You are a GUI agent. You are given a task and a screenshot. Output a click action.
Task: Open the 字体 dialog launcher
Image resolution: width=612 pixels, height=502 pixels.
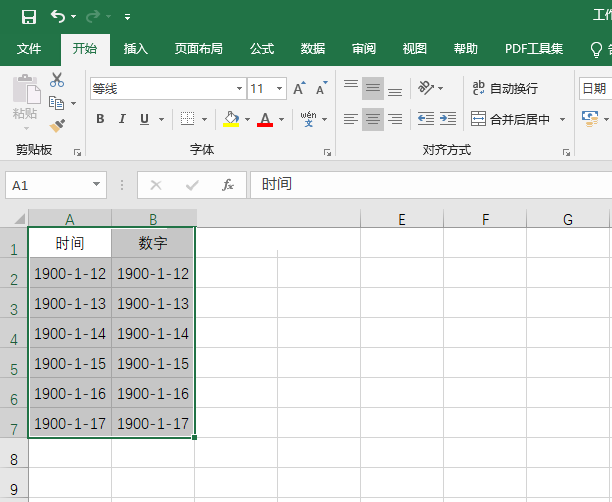(327, 152)
